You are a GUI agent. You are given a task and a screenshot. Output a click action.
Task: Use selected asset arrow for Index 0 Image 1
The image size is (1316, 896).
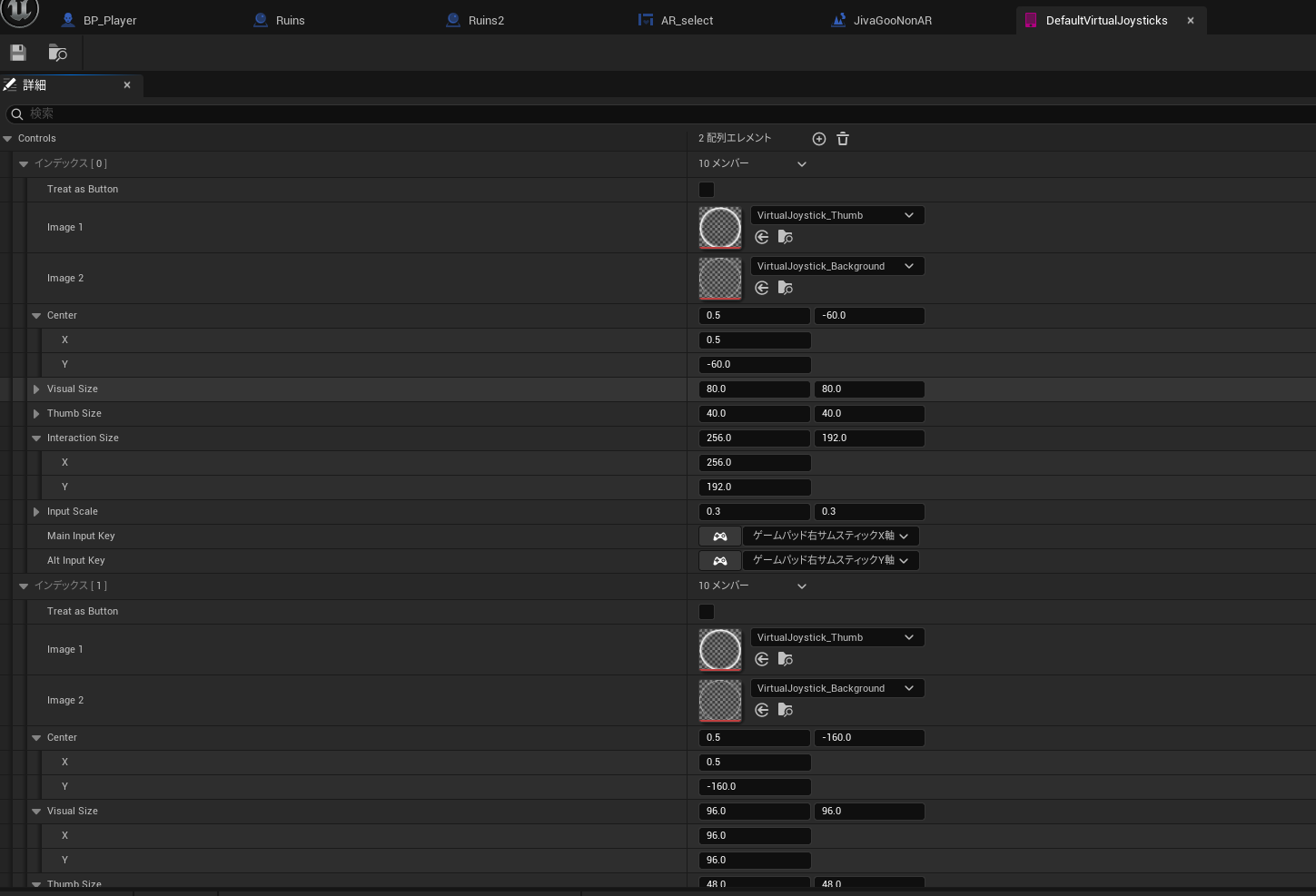pyautogui.click(x=762, y=237)
